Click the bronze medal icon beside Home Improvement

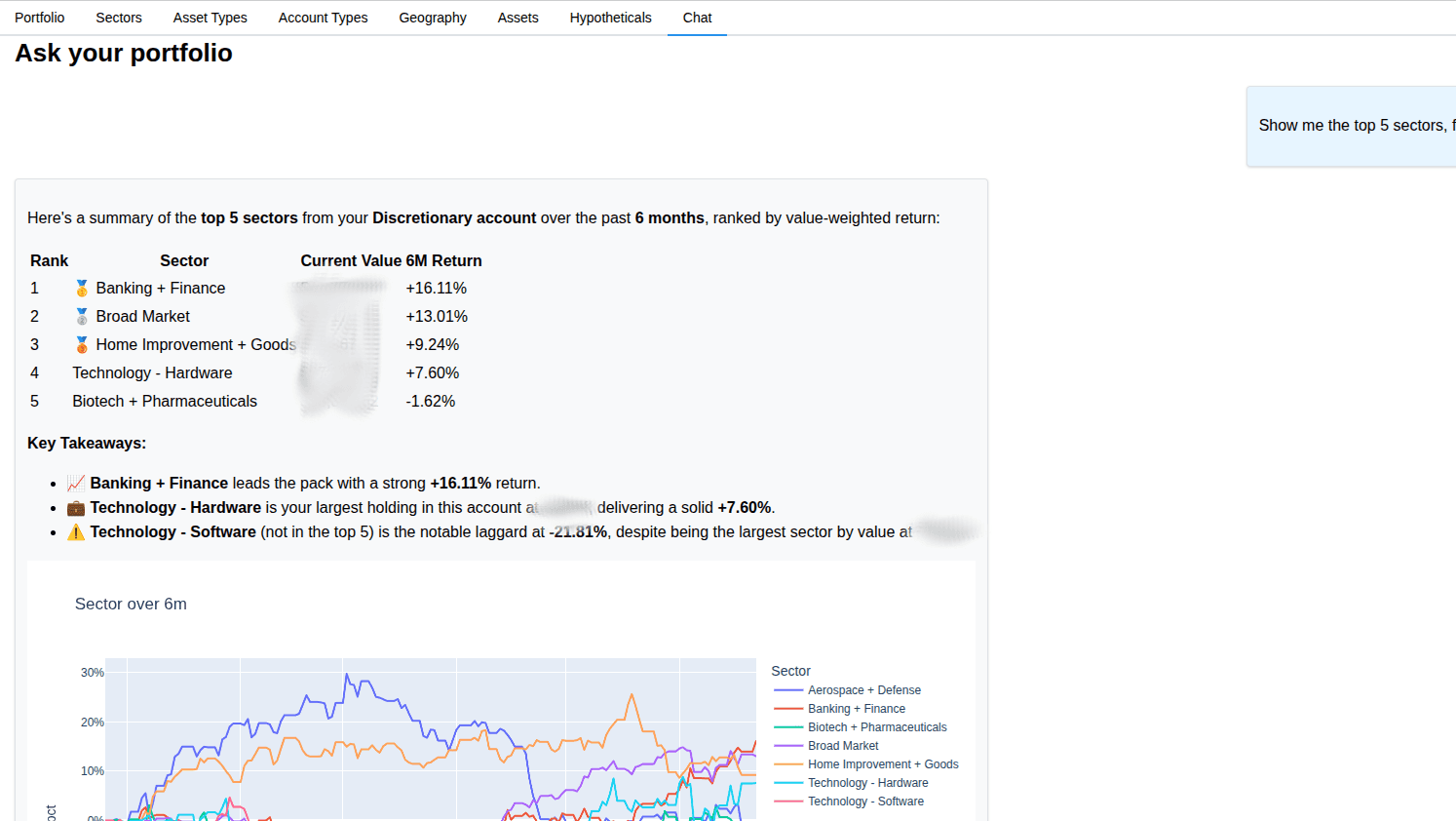click(82, 345)
